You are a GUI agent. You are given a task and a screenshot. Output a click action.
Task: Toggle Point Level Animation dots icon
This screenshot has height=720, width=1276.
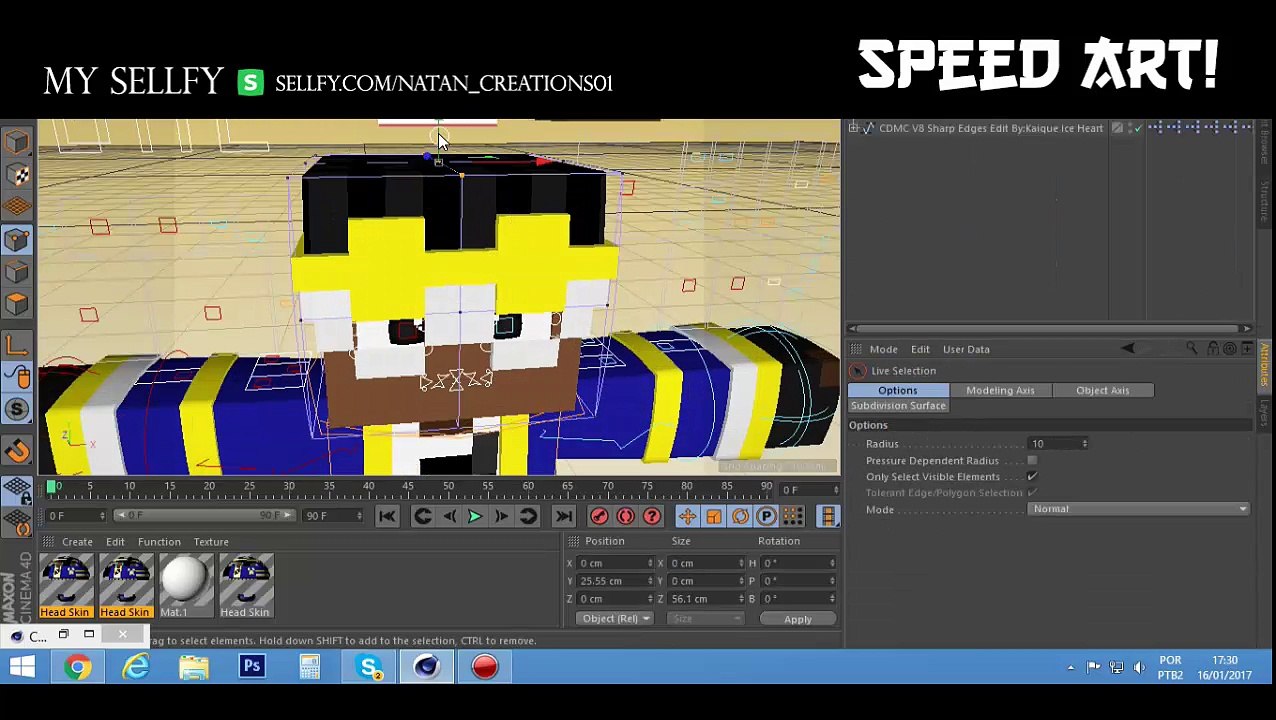(x=792, y=516)
